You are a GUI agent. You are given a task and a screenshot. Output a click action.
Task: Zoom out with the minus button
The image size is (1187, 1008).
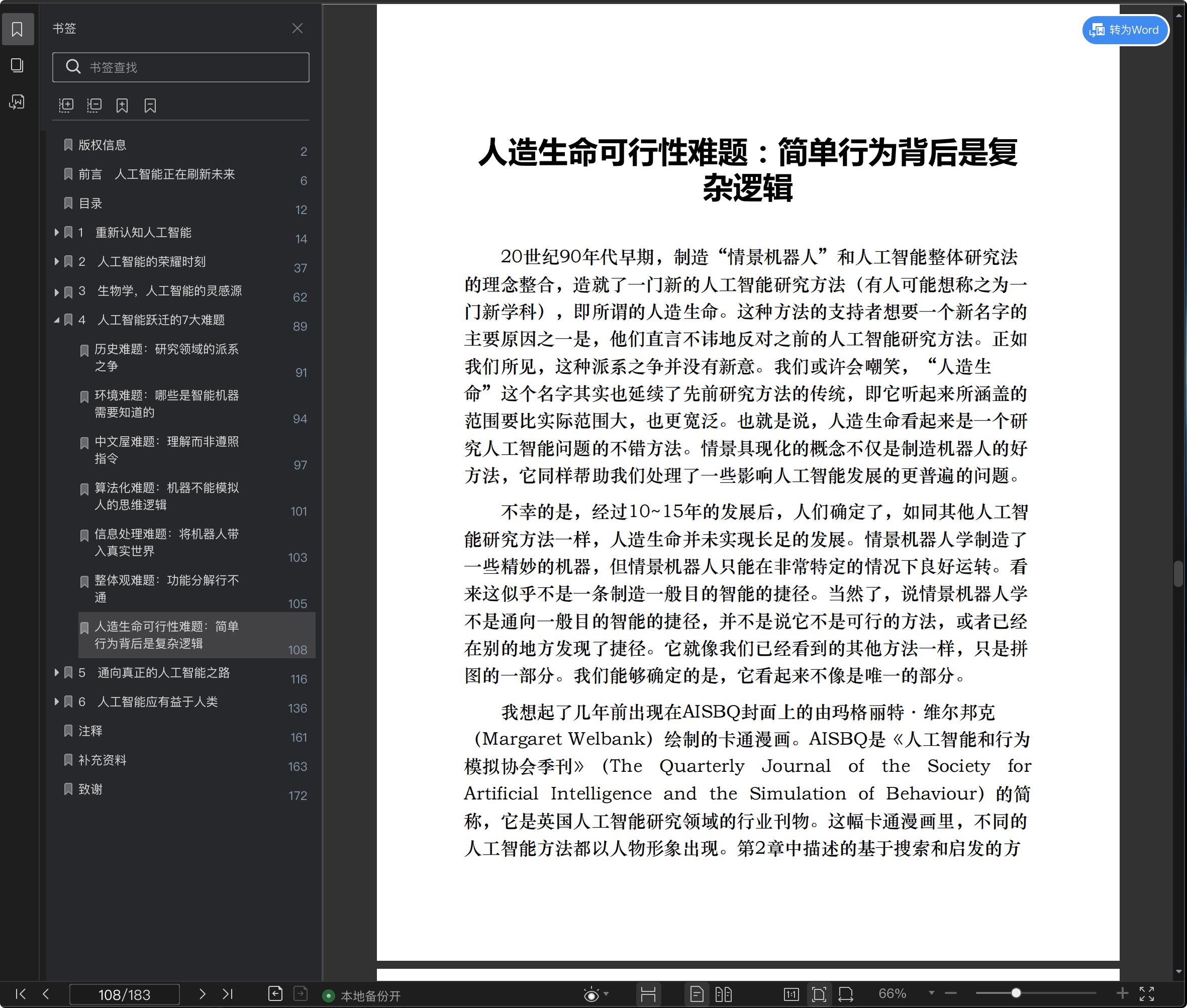(x=951, y=994)
